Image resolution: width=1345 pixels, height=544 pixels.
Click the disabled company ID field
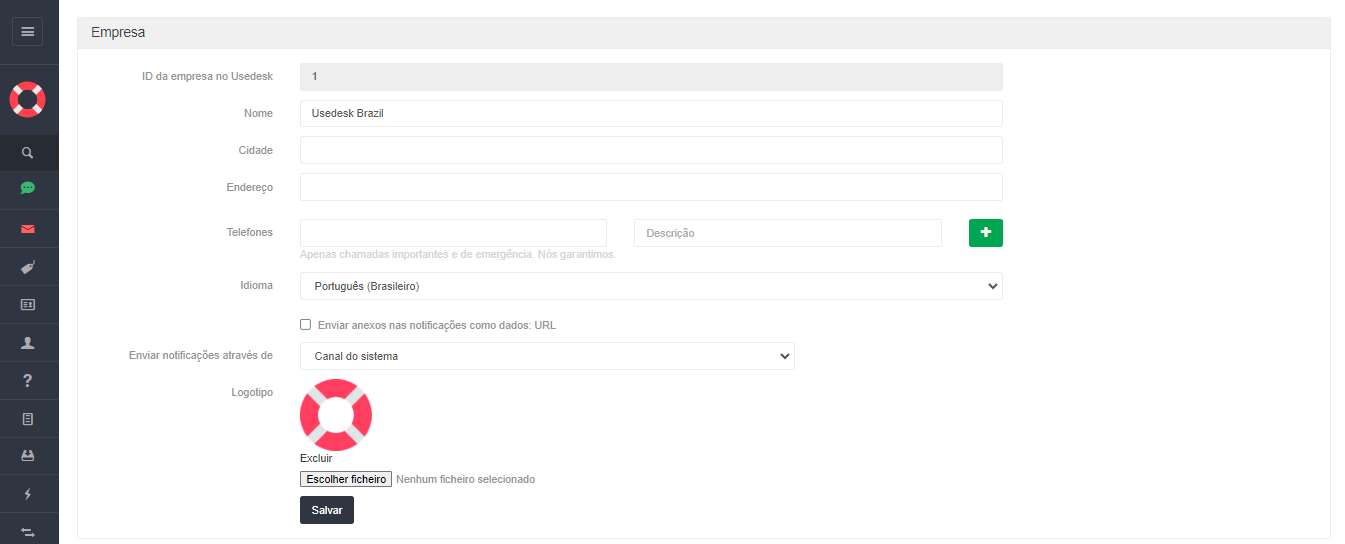651,77
